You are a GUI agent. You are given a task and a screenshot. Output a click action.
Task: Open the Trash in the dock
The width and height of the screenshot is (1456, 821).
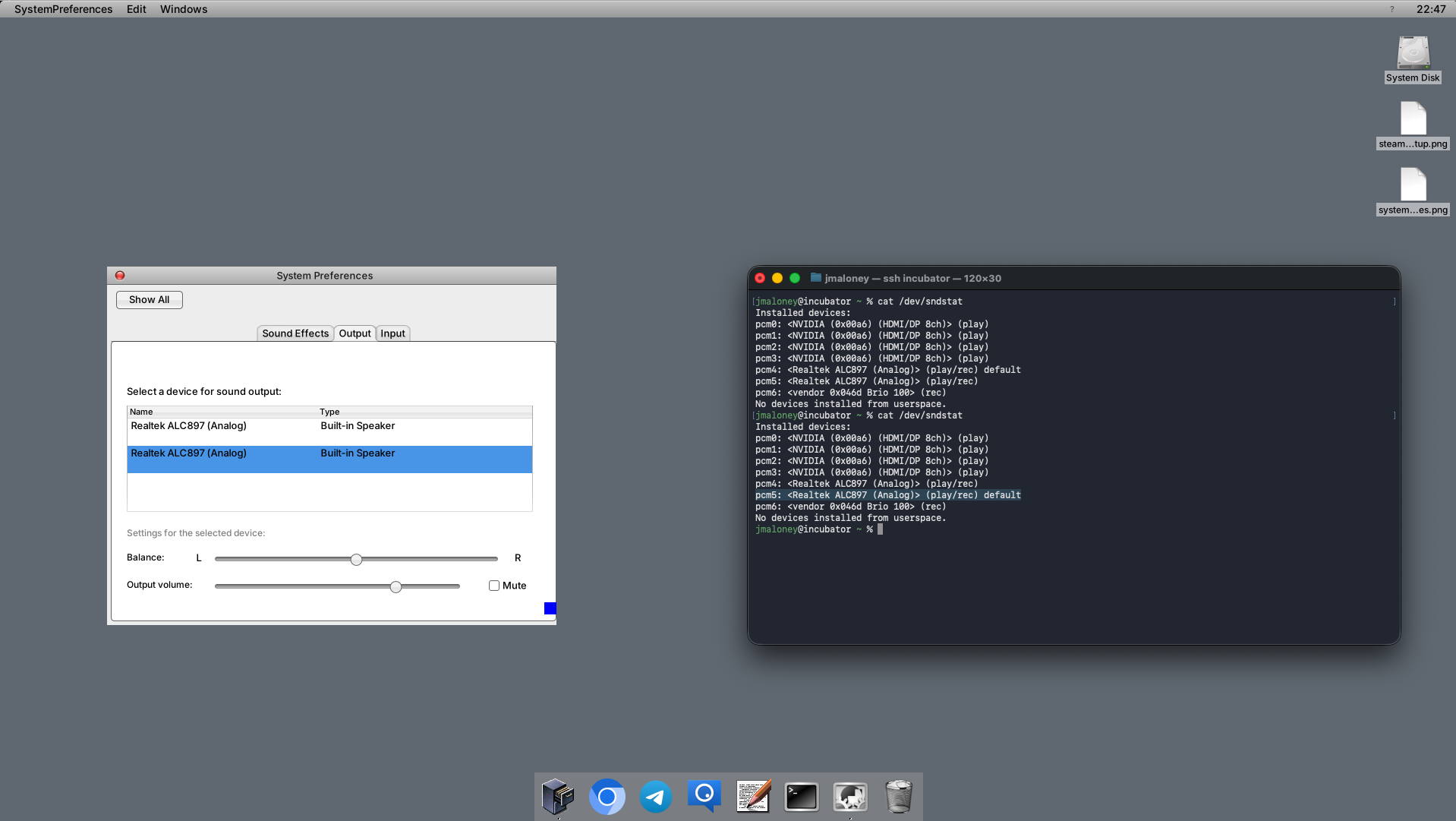898,797
